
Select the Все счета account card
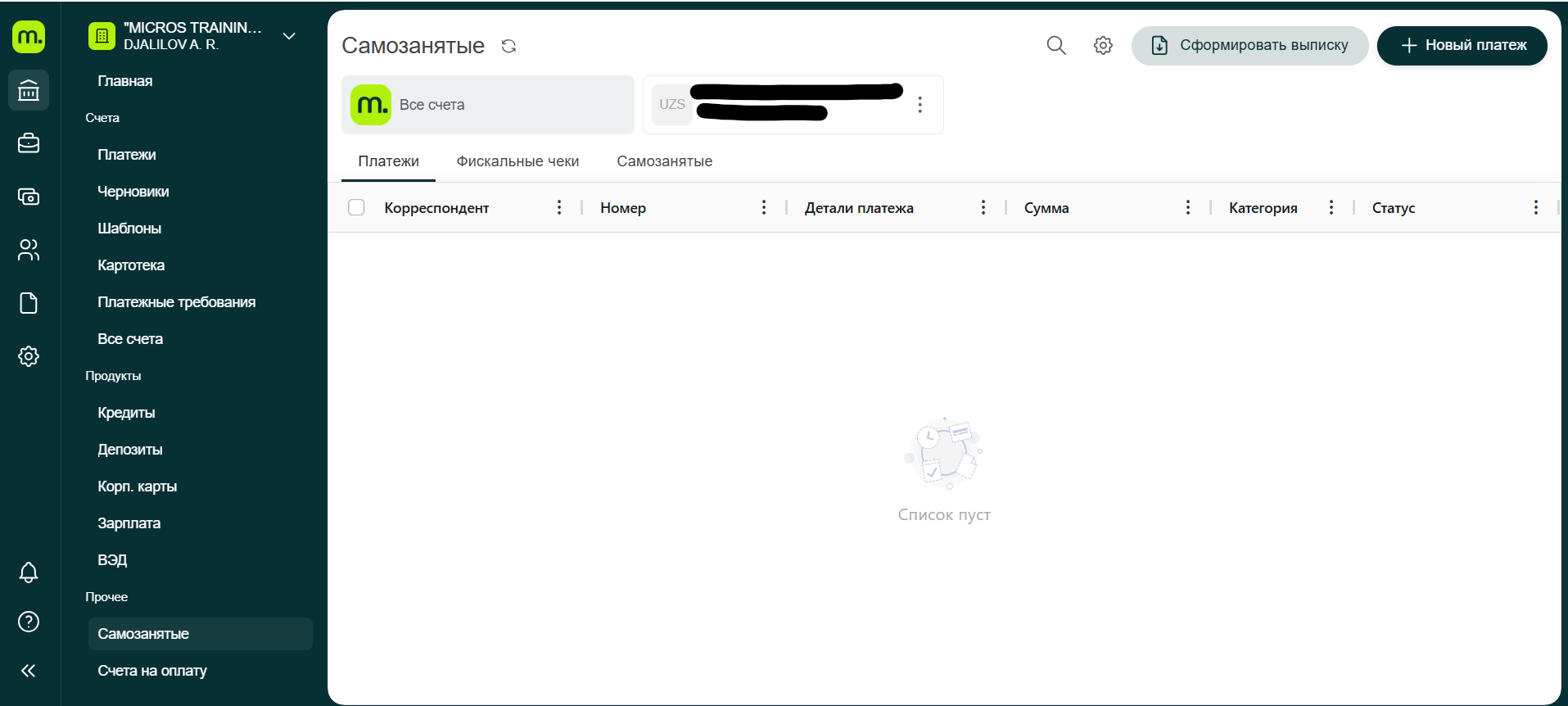488,105
